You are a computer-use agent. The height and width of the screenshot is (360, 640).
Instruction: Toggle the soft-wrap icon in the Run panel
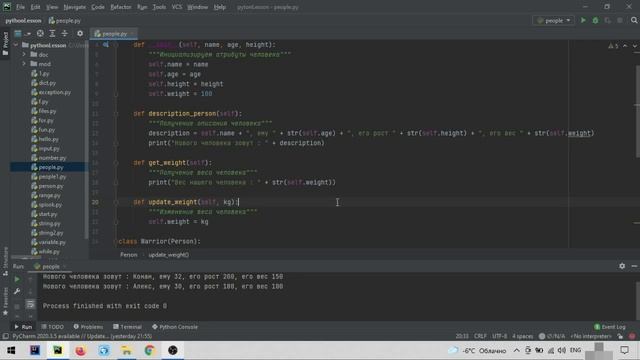30,304
